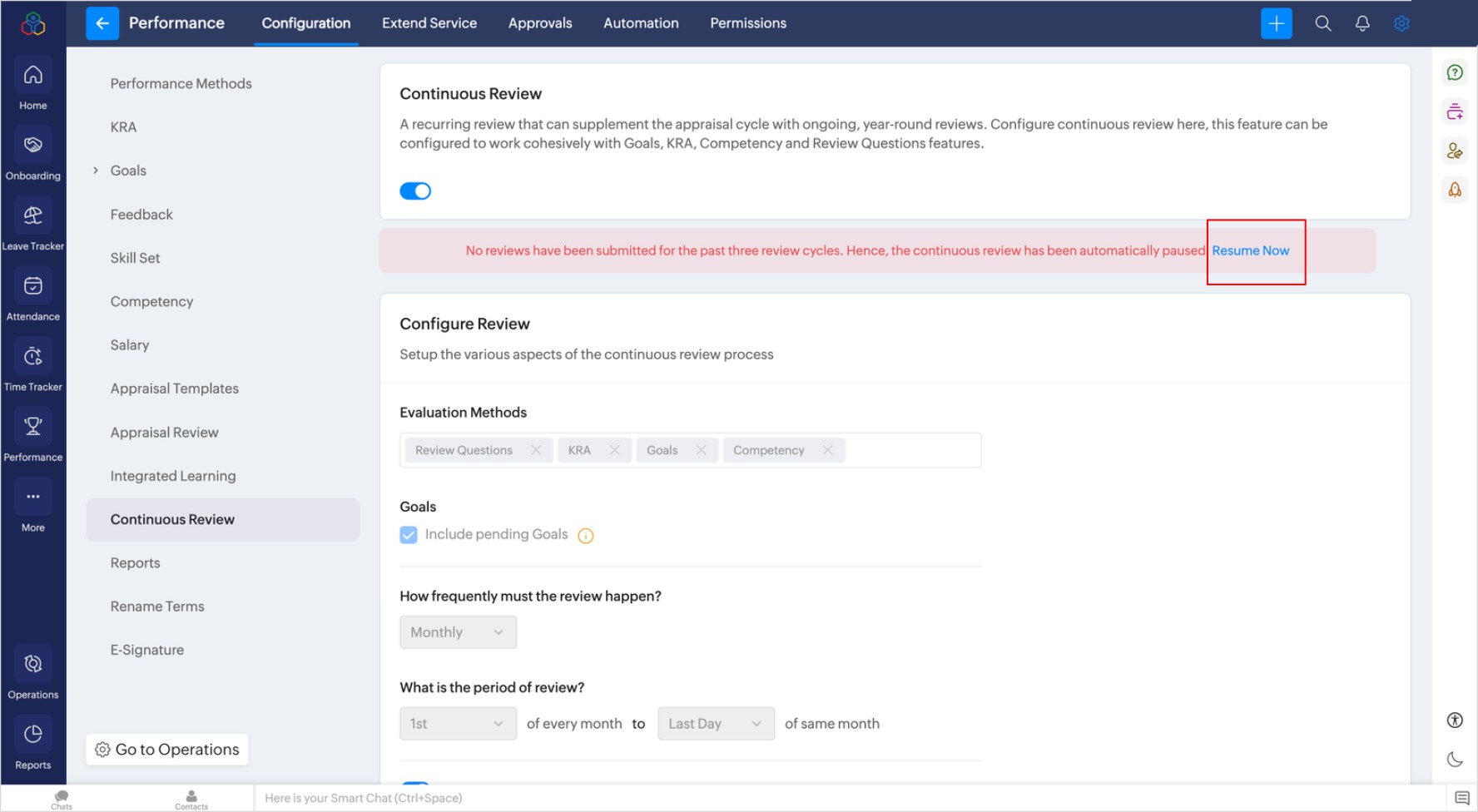Viewport: 1478px width, 812px height.
Task: Expand the Goals sidebar section
Action: 96,171
